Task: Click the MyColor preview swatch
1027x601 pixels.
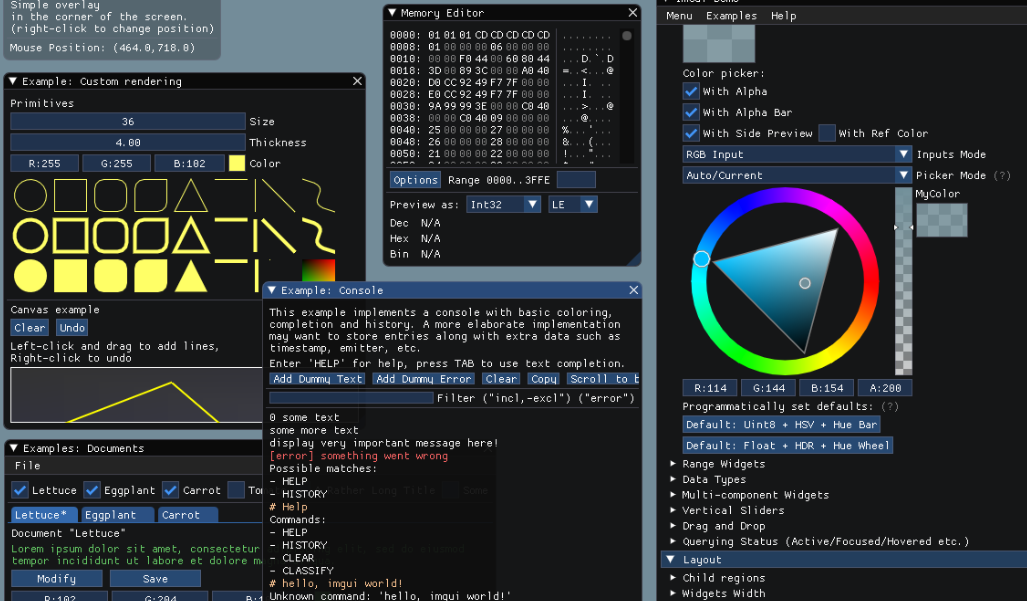Action: tap(942, 220)
